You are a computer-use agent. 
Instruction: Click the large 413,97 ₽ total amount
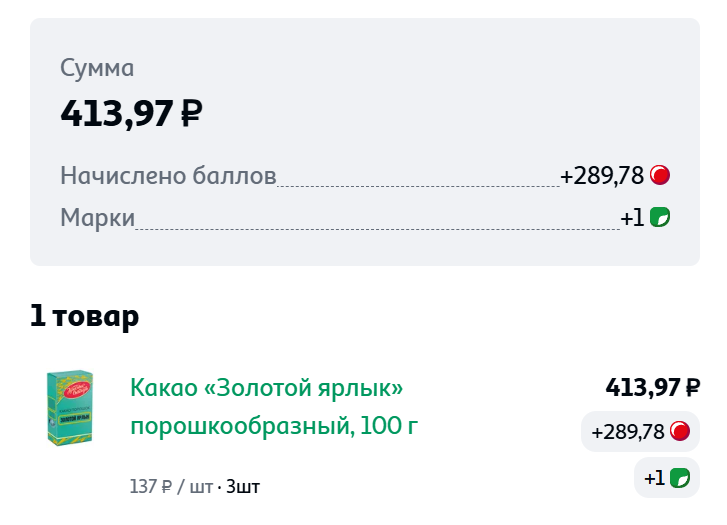(131, 113)
